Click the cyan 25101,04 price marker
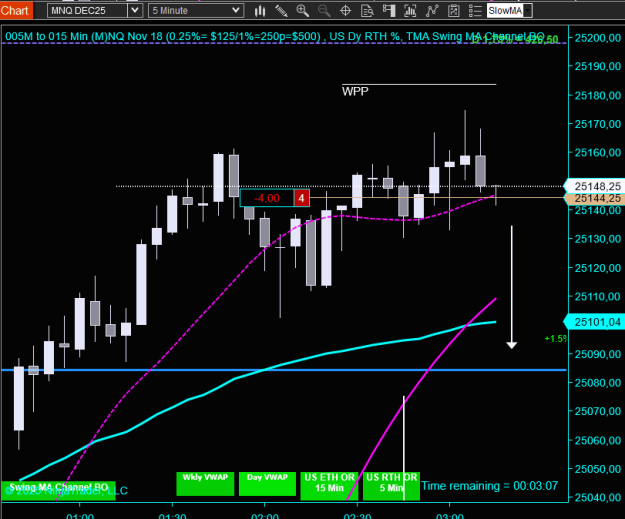 click(x=596, y=322)
